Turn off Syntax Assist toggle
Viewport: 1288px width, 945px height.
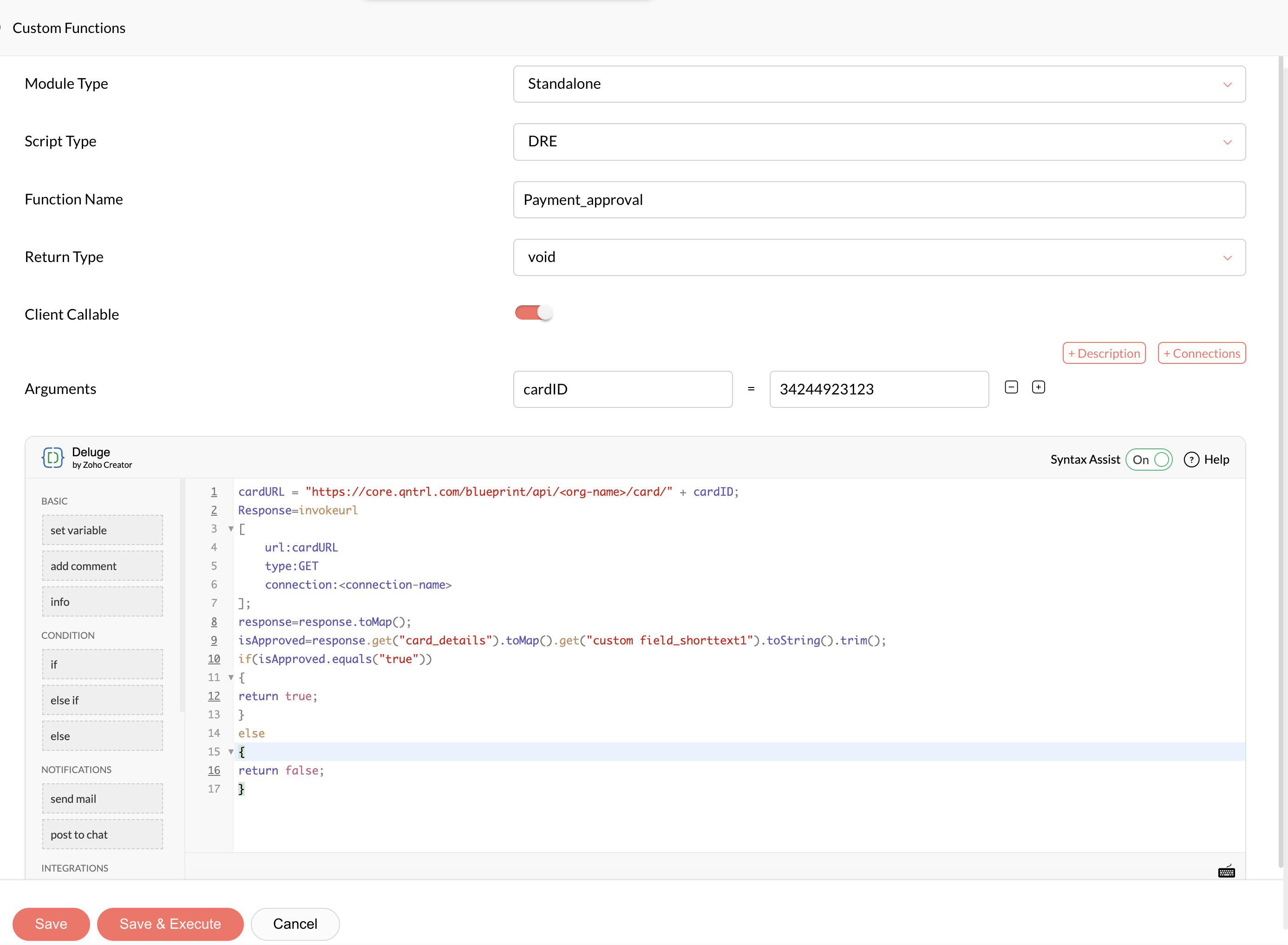(1149, 459)
